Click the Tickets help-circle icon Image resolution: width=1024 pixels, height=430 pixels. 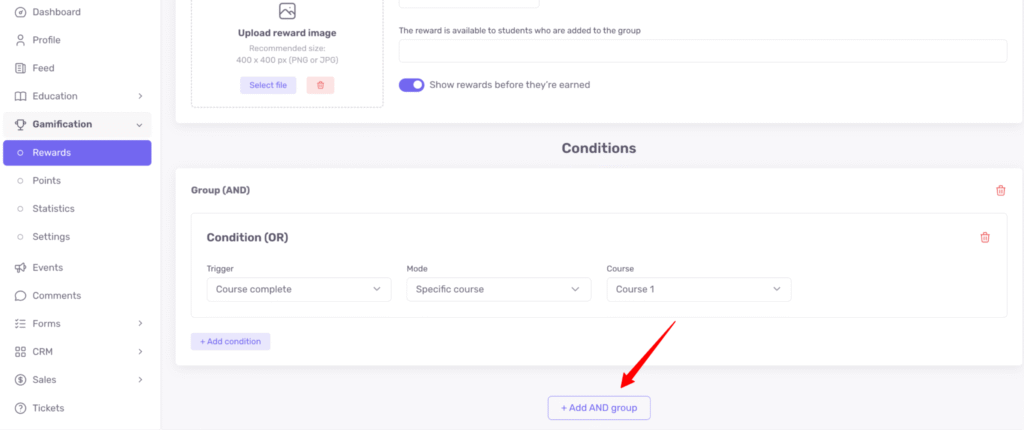tap(21, 408)
